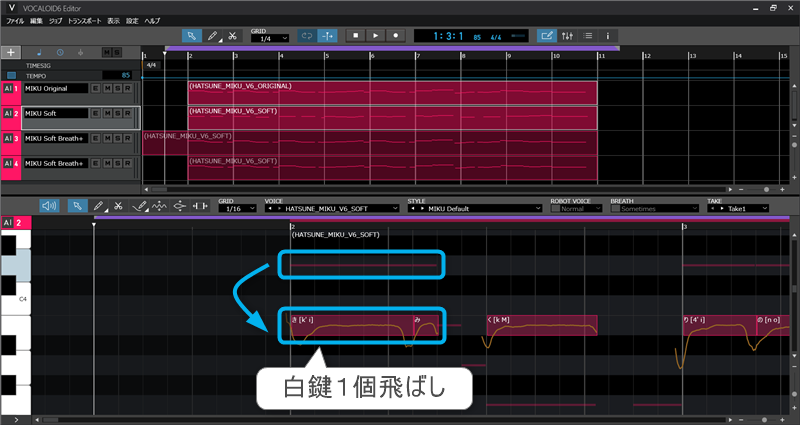Viewport: 800px width, 425px height.
Task: Click the TEMPO row's blue square icon
Action: click(x=11, y=76)
